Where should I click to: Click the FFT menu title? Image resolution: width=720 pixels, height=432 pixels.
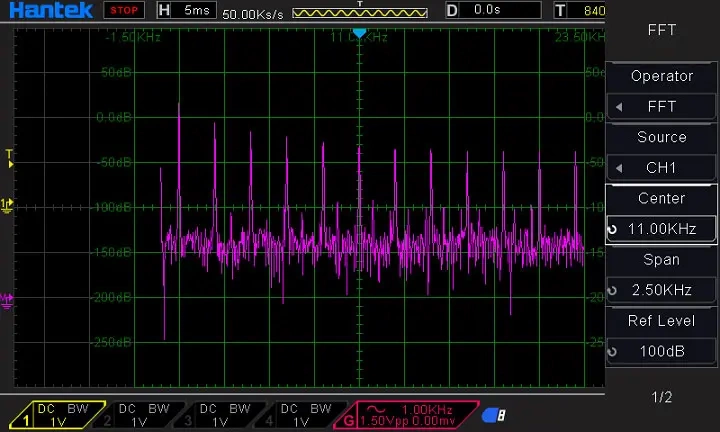point(661,30)
